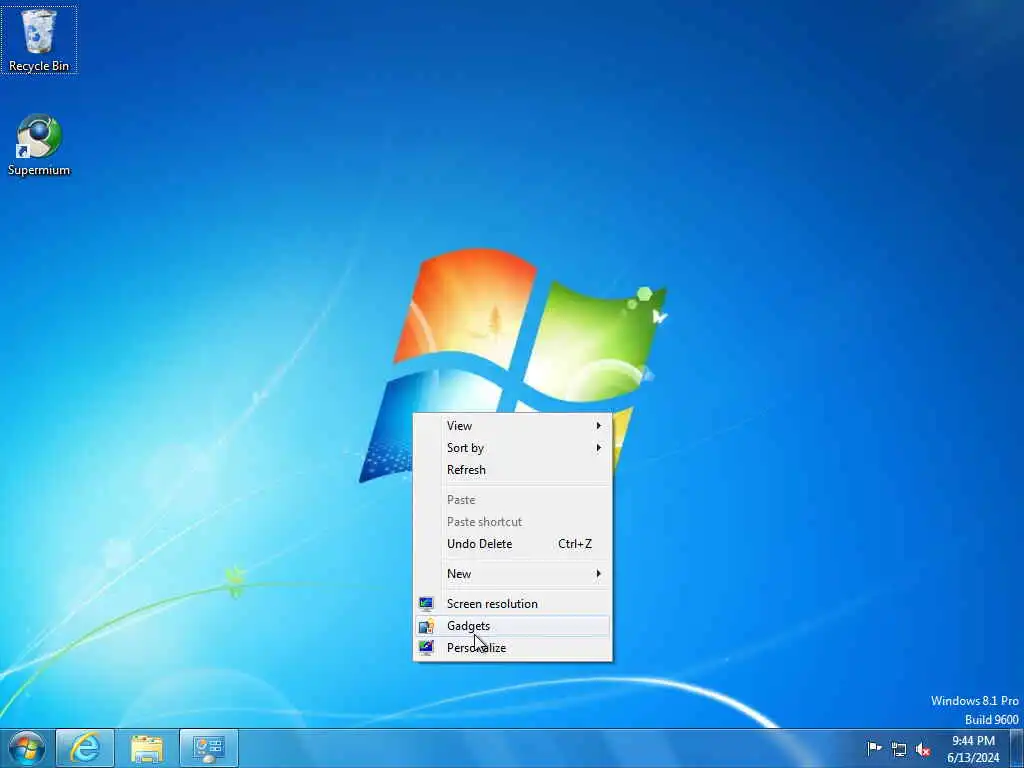Image resolution: width=1024 pixels, height=768 pixels.
Task: Click the Paste shortcut menu entry
Action: tap(513, 522)
